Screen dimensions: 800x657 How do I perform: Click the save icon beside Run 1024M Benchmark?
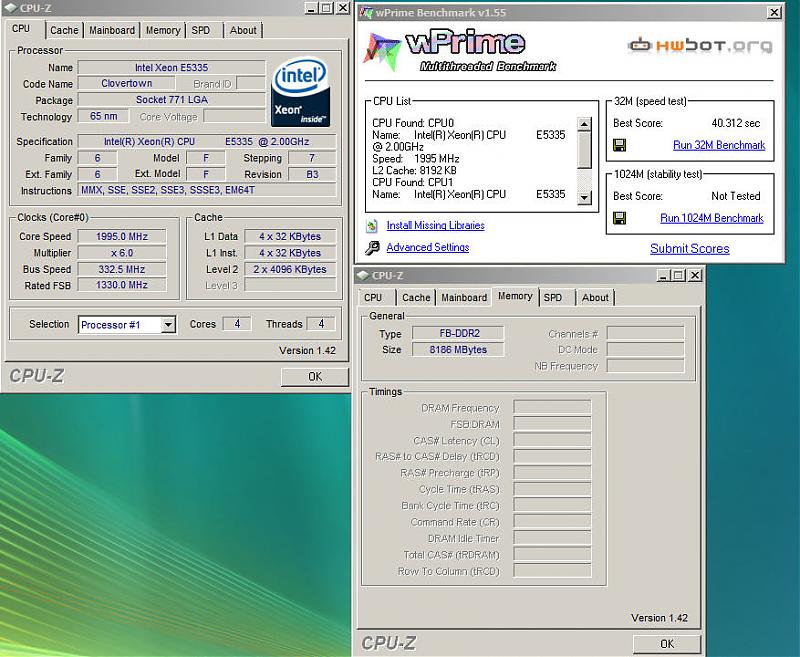tap(619, 218)
